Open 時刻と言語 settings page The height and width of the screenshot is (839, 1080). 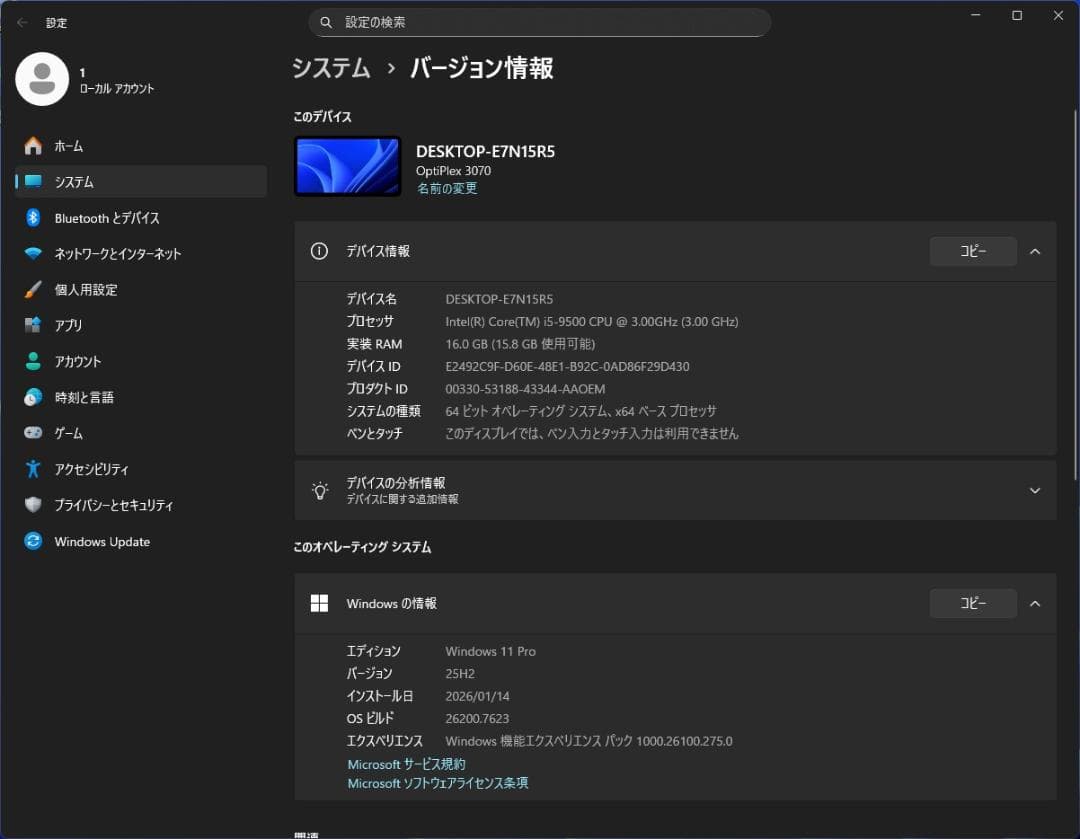click(84, 398)
